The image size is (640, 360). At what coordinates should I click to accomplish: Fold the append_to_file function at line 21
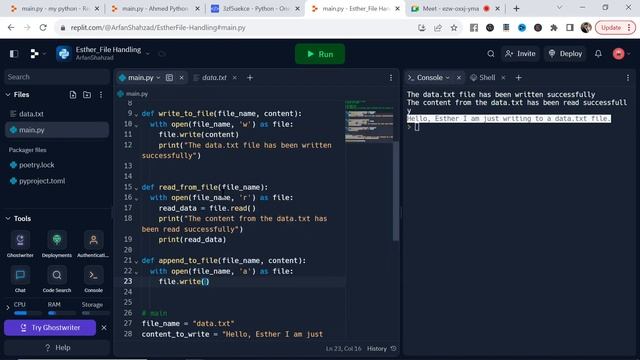136,261
